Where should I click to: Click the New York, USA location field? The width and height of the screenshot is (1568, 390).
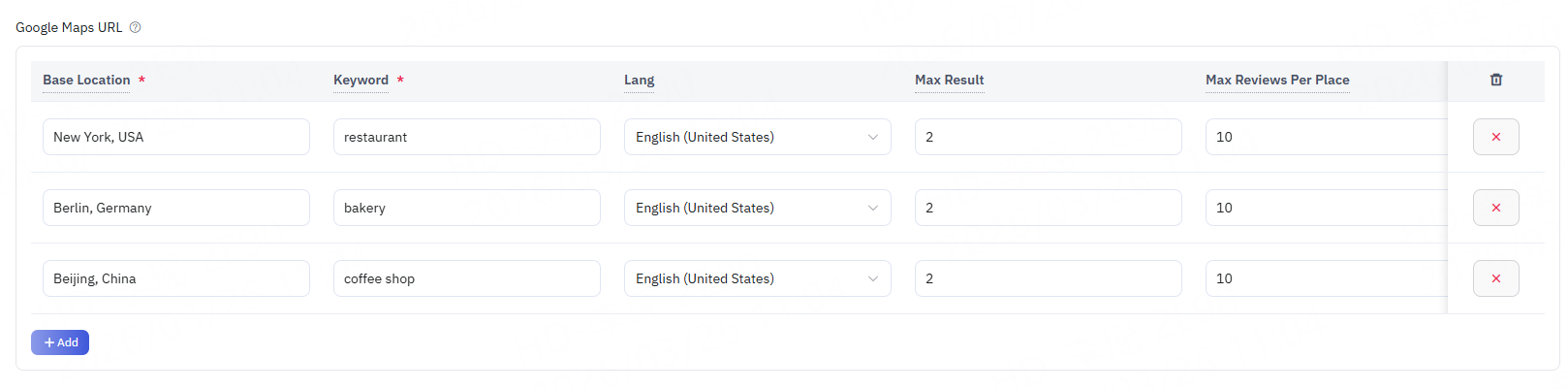pyautogui.click(x=175, y=137)
